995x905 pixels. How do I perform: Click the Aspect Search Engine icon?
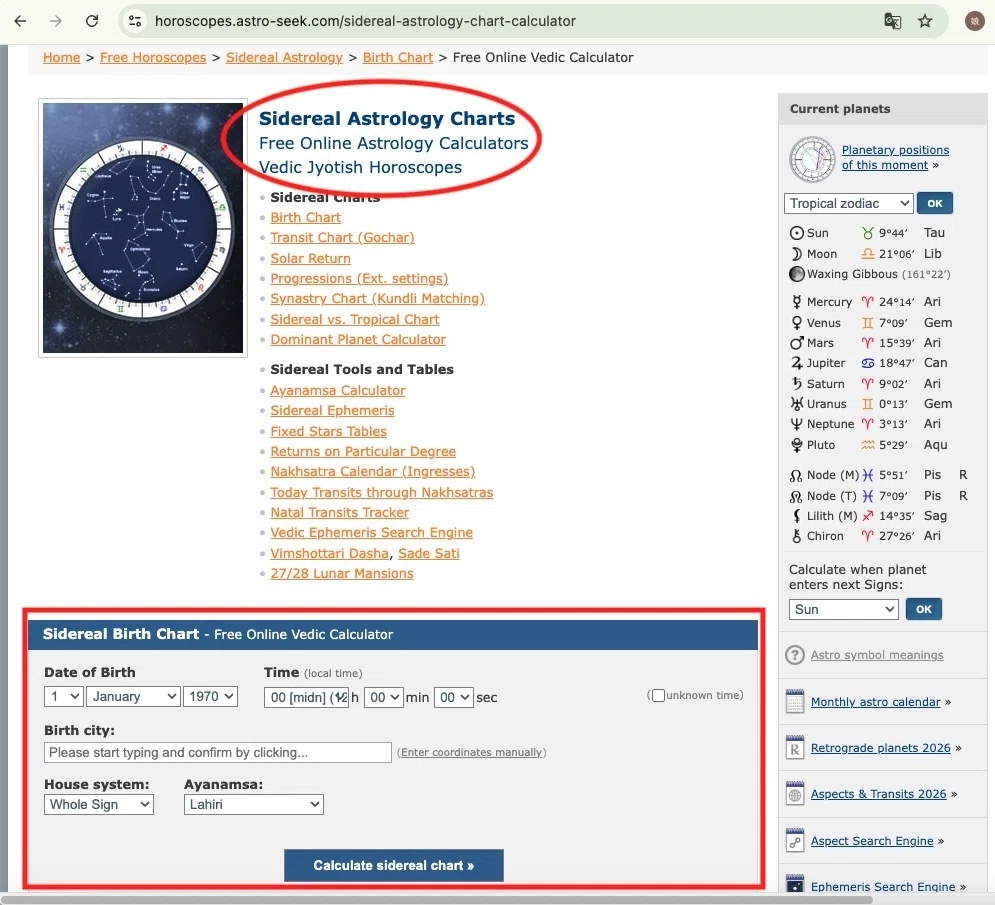click(x=795, y=840)
